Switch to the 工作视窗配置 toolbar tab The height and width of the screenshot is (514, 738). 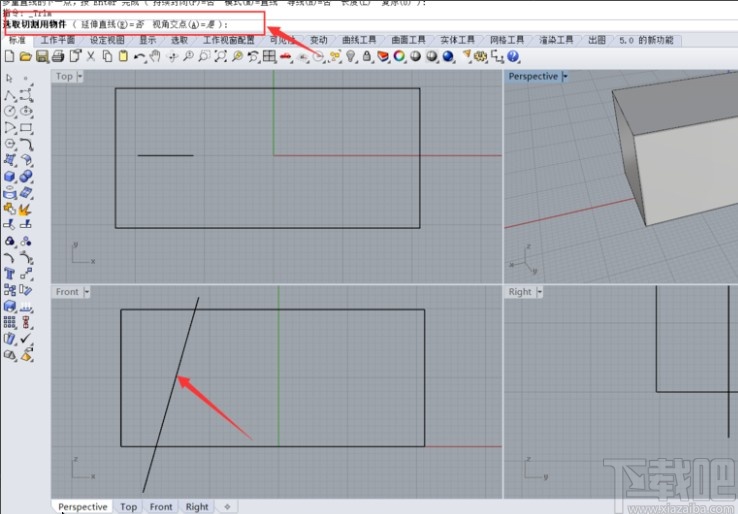click(229, 40)
